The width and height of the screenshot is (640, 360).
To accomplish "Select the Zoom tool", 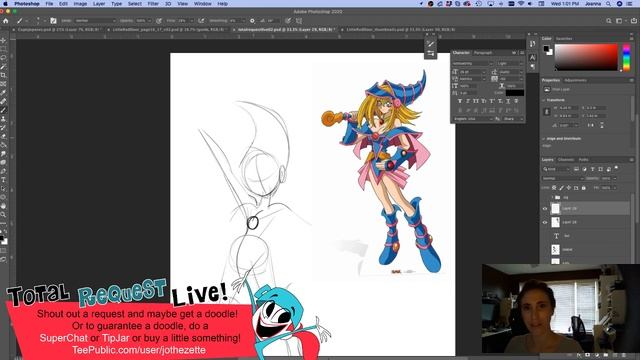I will [3, 215].
